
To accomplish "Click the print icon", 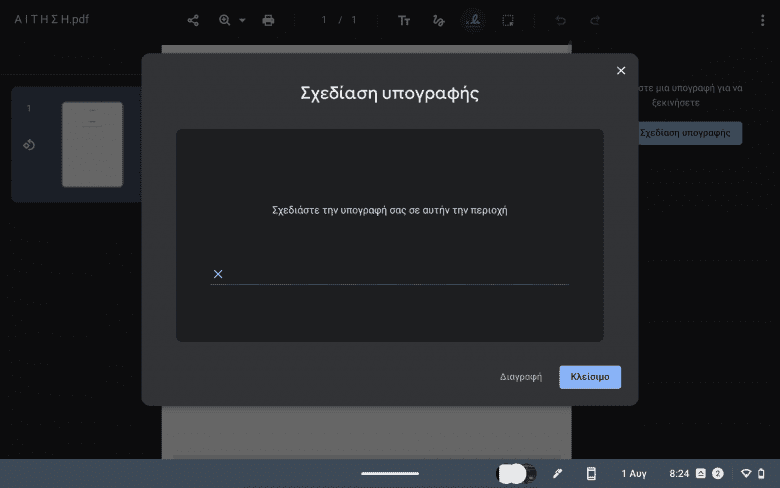I will pos(268,20).
